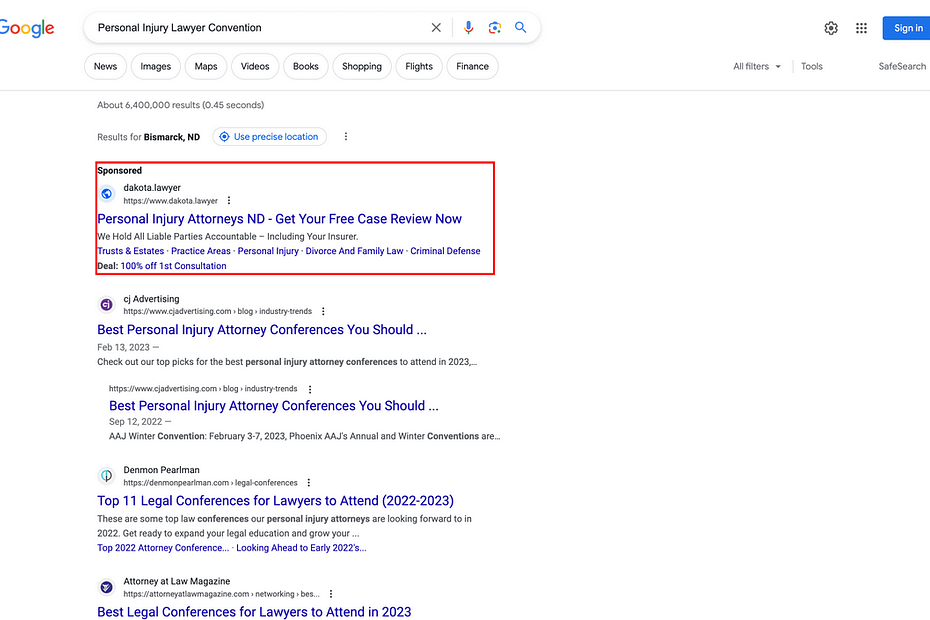930x620 pixels.
Task: Open the Practice Areas sitelink
Action: pyautogui.click(x=200, y=251)
